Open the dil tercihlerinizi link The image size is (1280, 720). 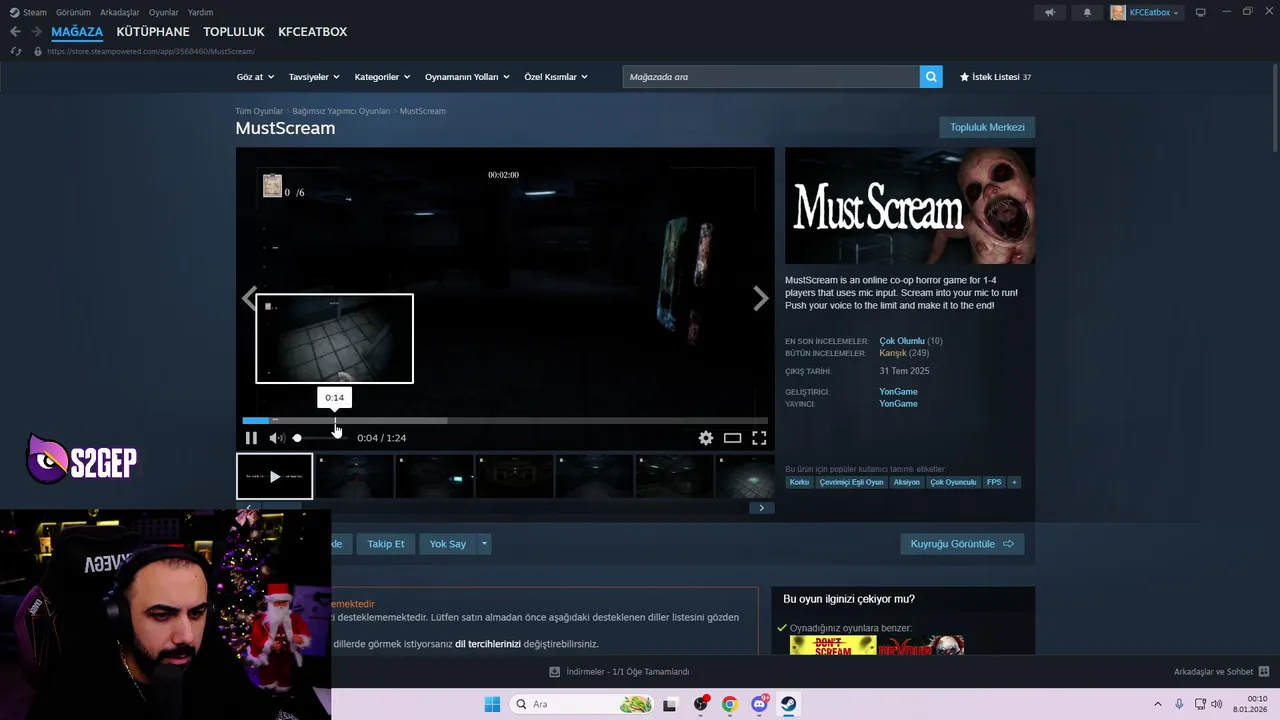pos(488,644)
